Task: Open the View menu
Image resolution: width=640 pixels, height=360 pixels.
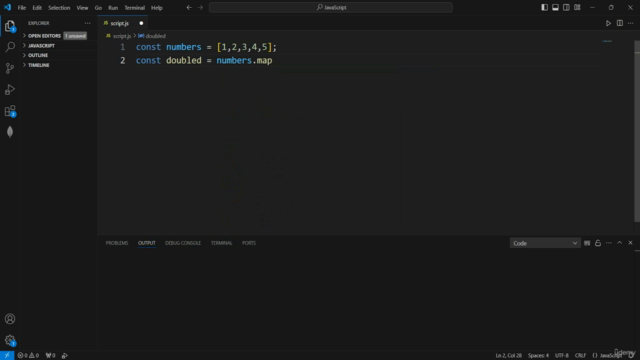Action: tap(82, 8)
